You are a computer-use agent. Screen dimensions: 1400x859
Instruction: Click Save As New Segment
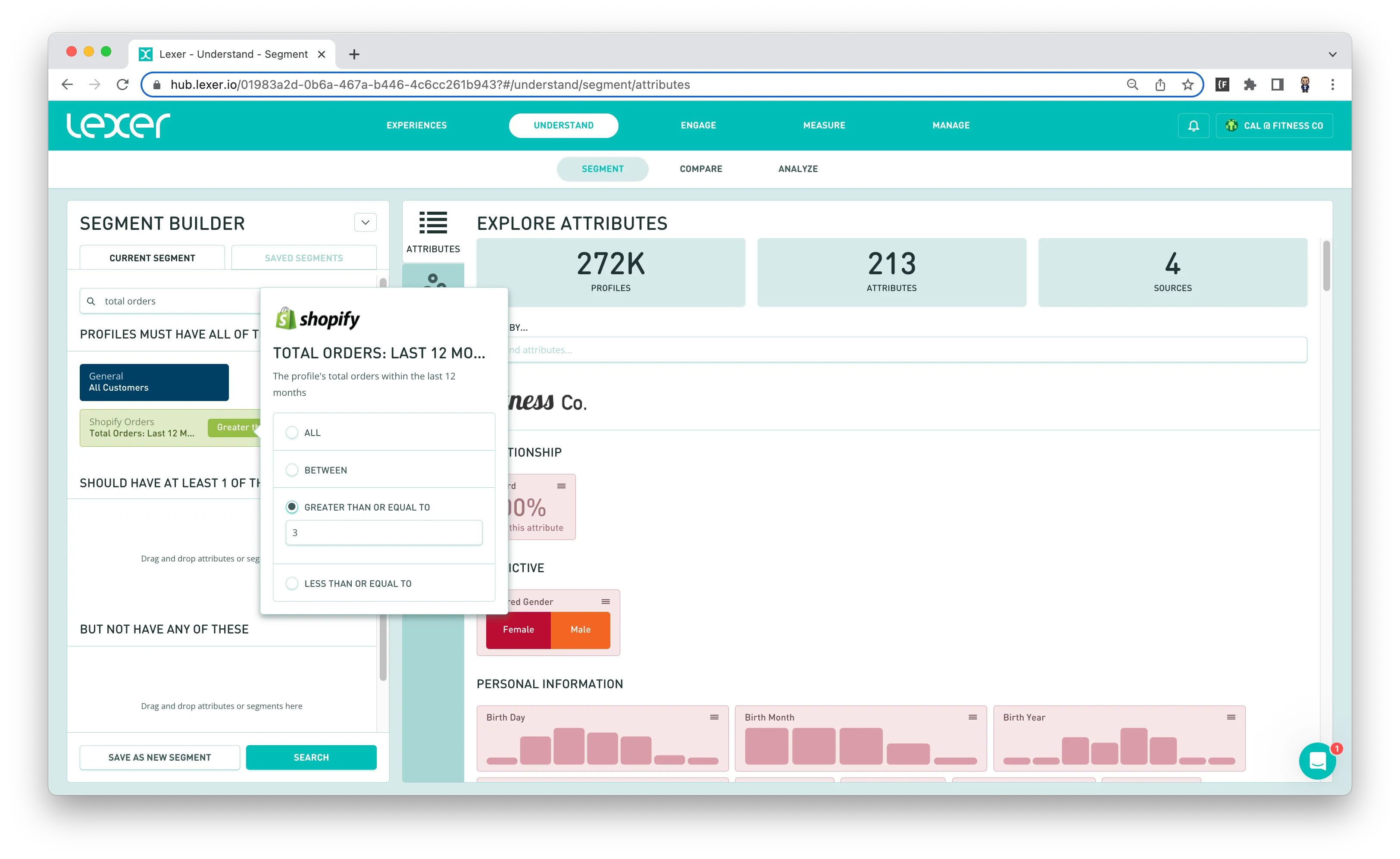coord(159,757)
